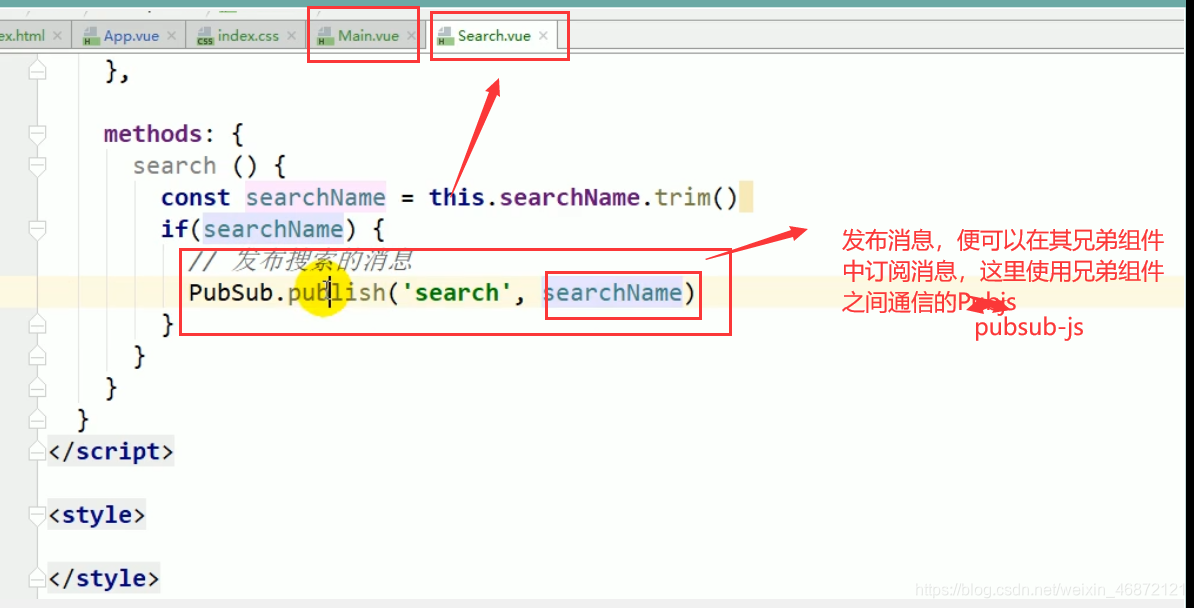Click fold-end marker on the '},' line
The width and height of the screenshot is (1194, 608).
click(x=37, y=72)
